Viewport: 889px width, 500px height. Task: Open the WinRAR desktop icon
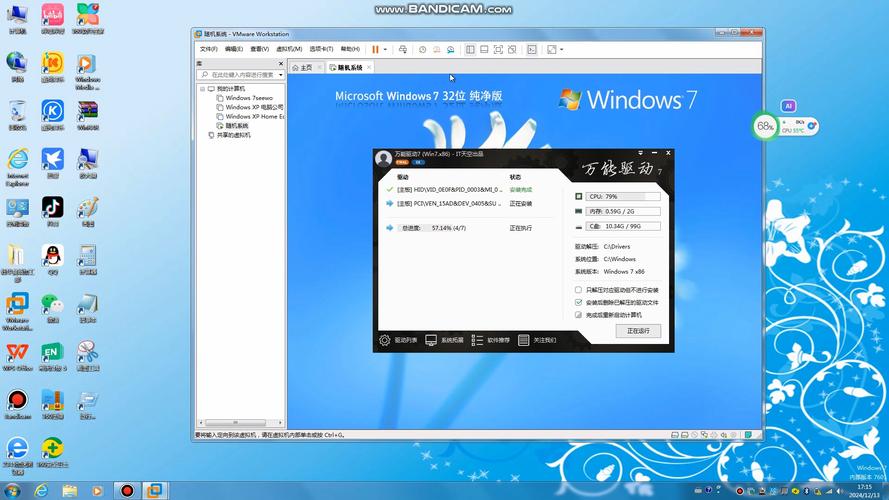pos(88,115)
